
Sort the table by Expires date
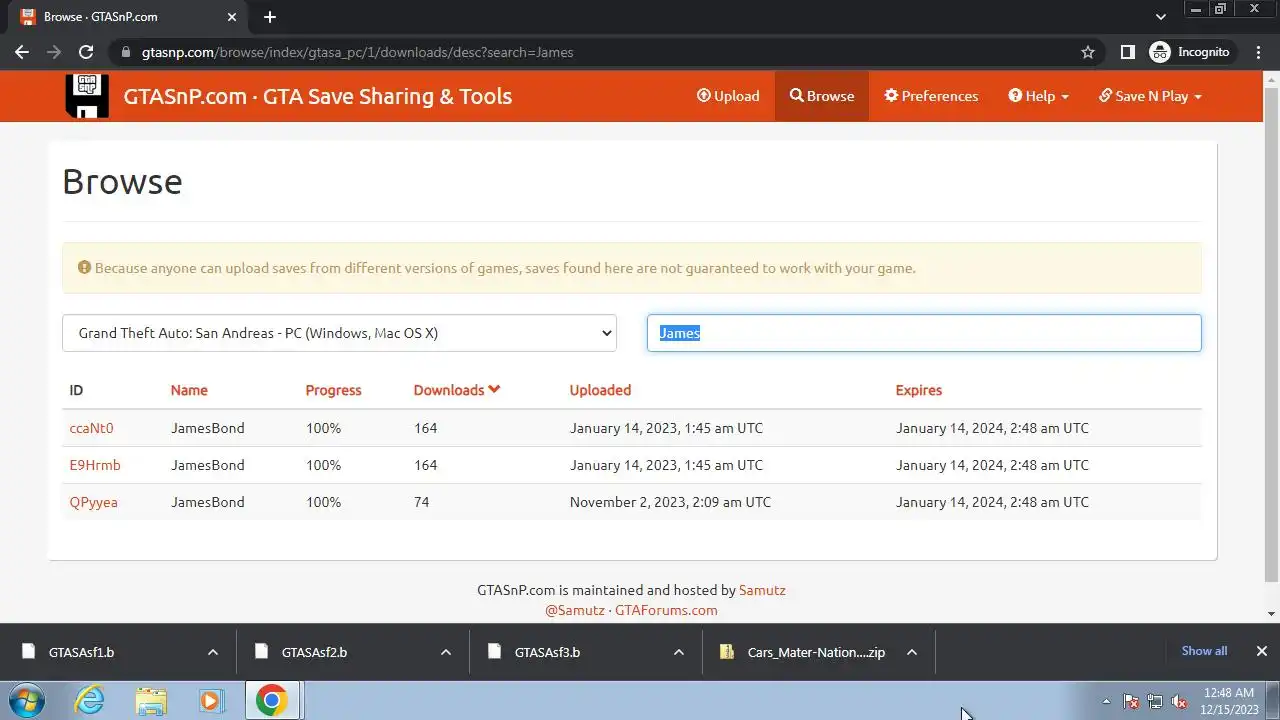coord(919,390)
